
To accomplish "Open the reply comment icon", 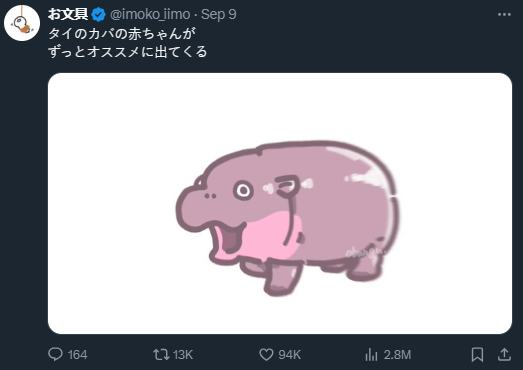I will 55,354.
